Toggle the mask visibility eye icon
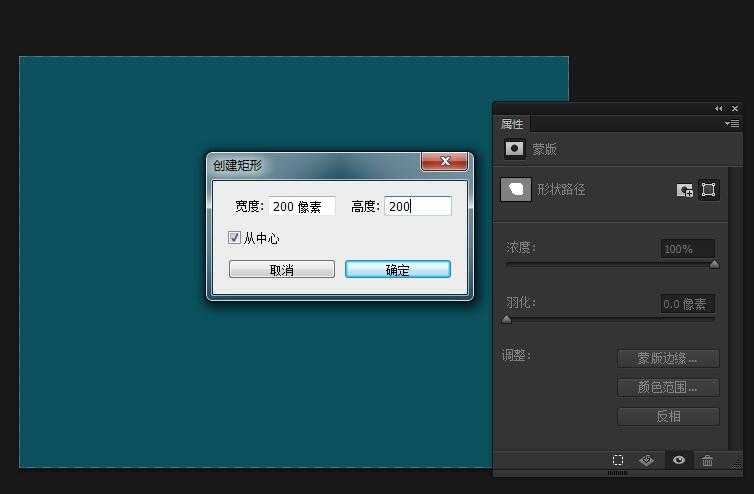 coord(679,460)
